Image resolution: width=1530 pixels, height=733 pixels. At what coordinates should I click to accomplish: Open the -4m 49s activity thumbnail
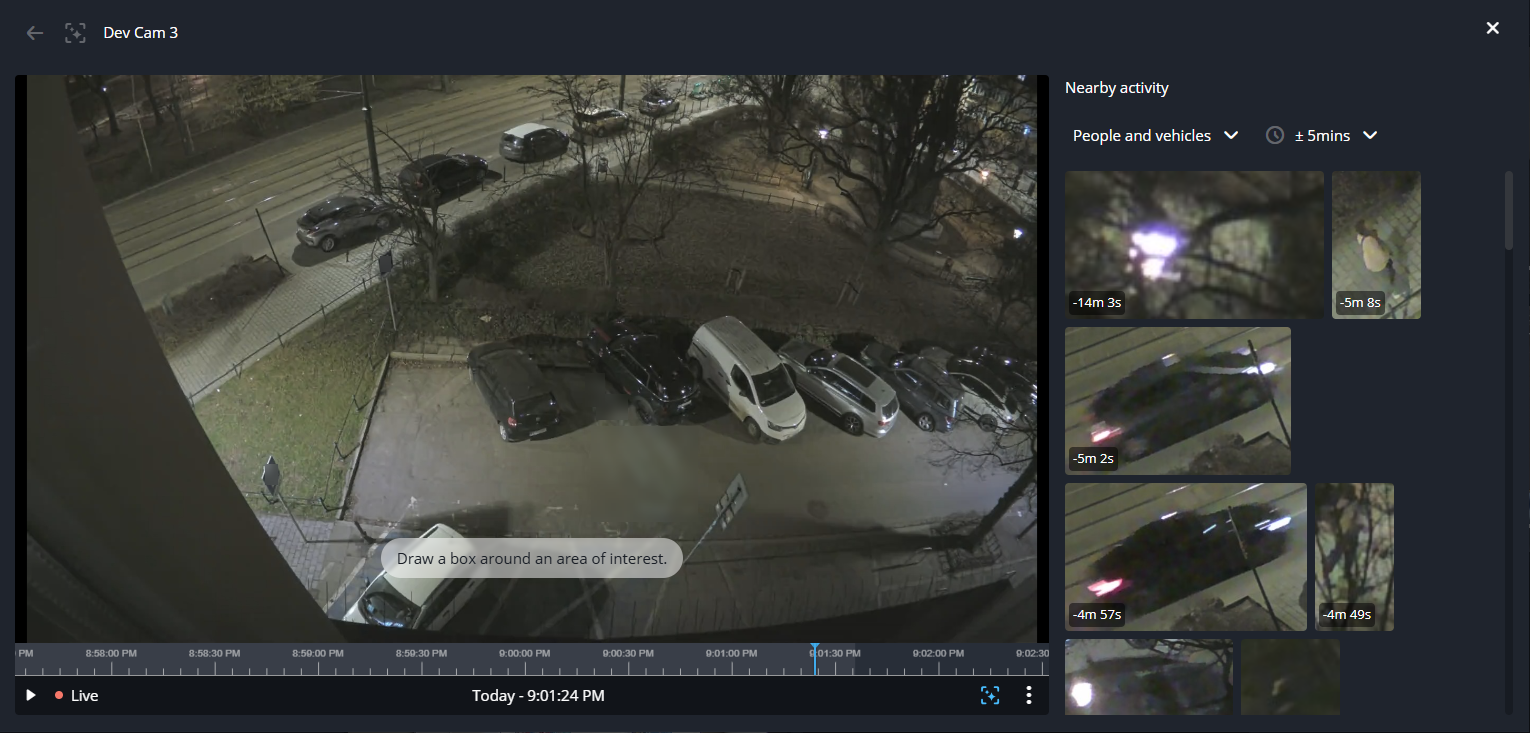[x=1354, y=556]
